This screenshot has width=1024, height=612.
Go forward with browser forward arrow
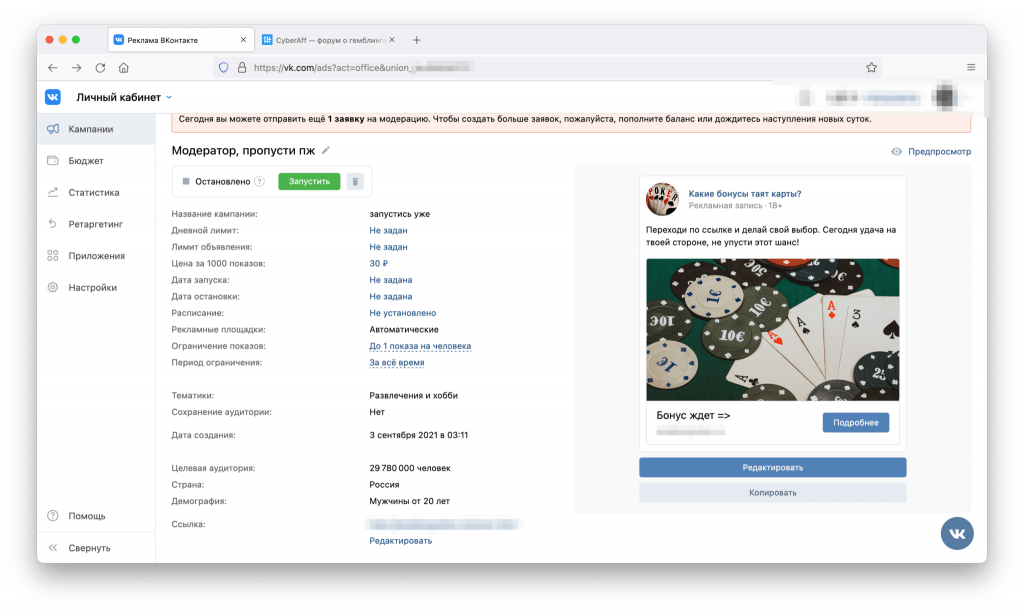[76, 67]
